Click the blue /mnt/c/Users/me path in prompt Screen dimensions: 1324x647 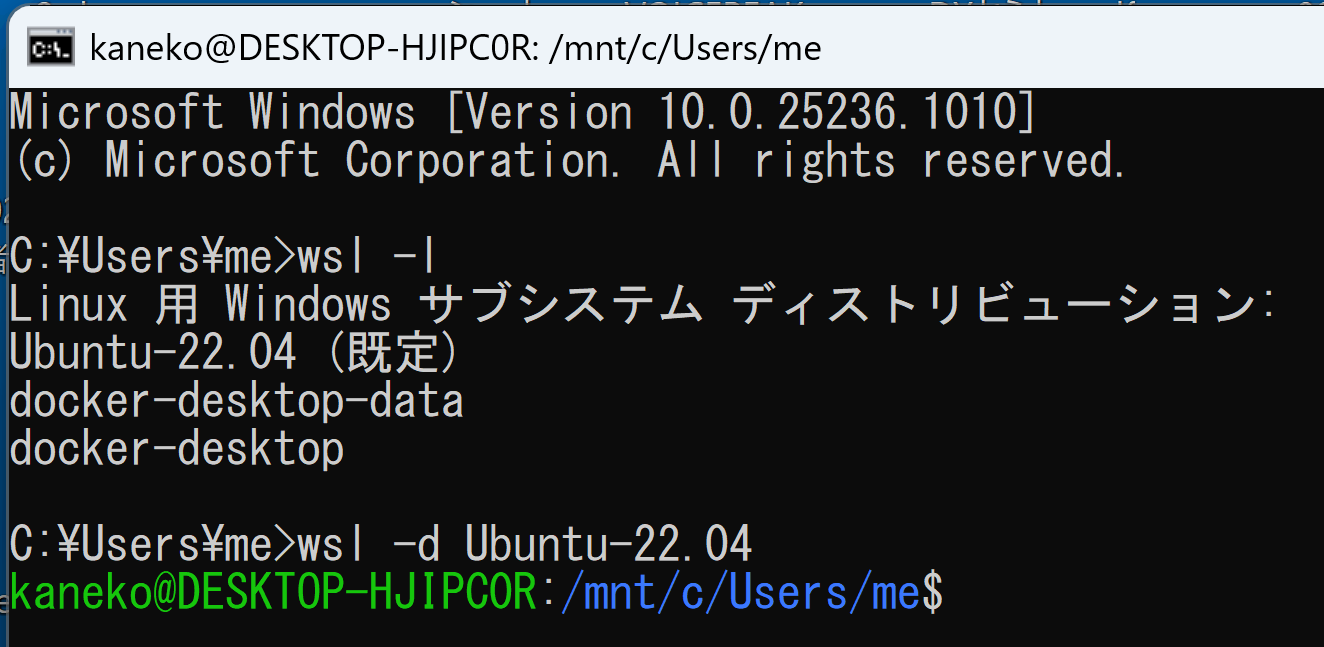741,594
